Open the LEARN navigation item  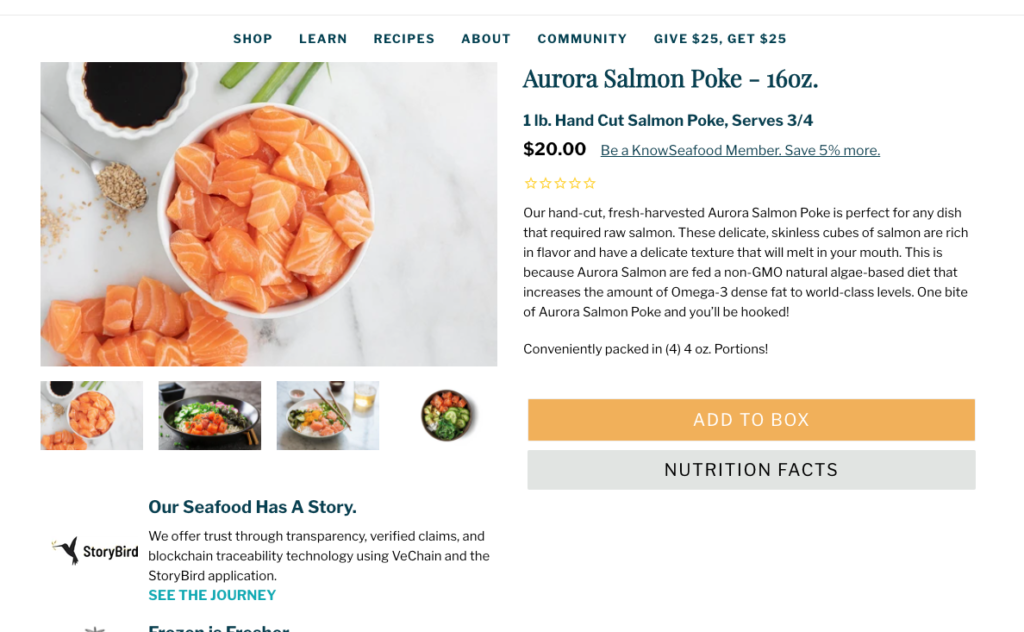pyautogui.click(x=323, y=39)
